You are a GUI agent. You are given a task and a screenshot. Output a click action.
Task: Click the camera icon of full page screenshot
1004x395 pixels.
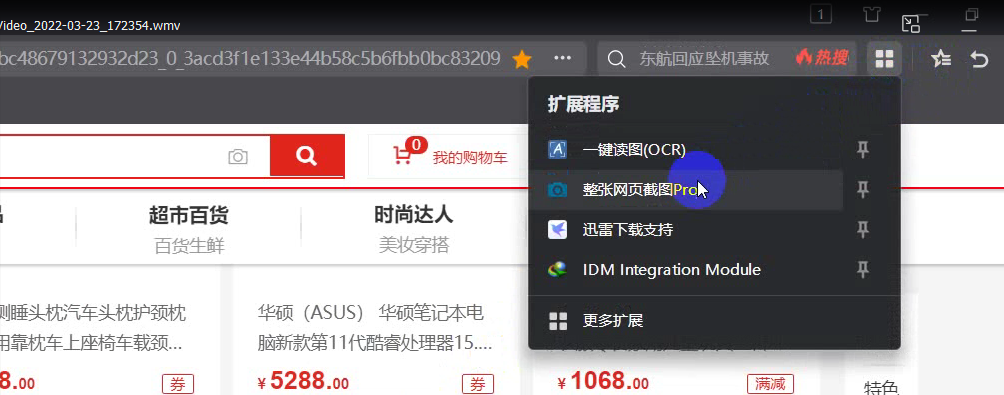(558, 189)
